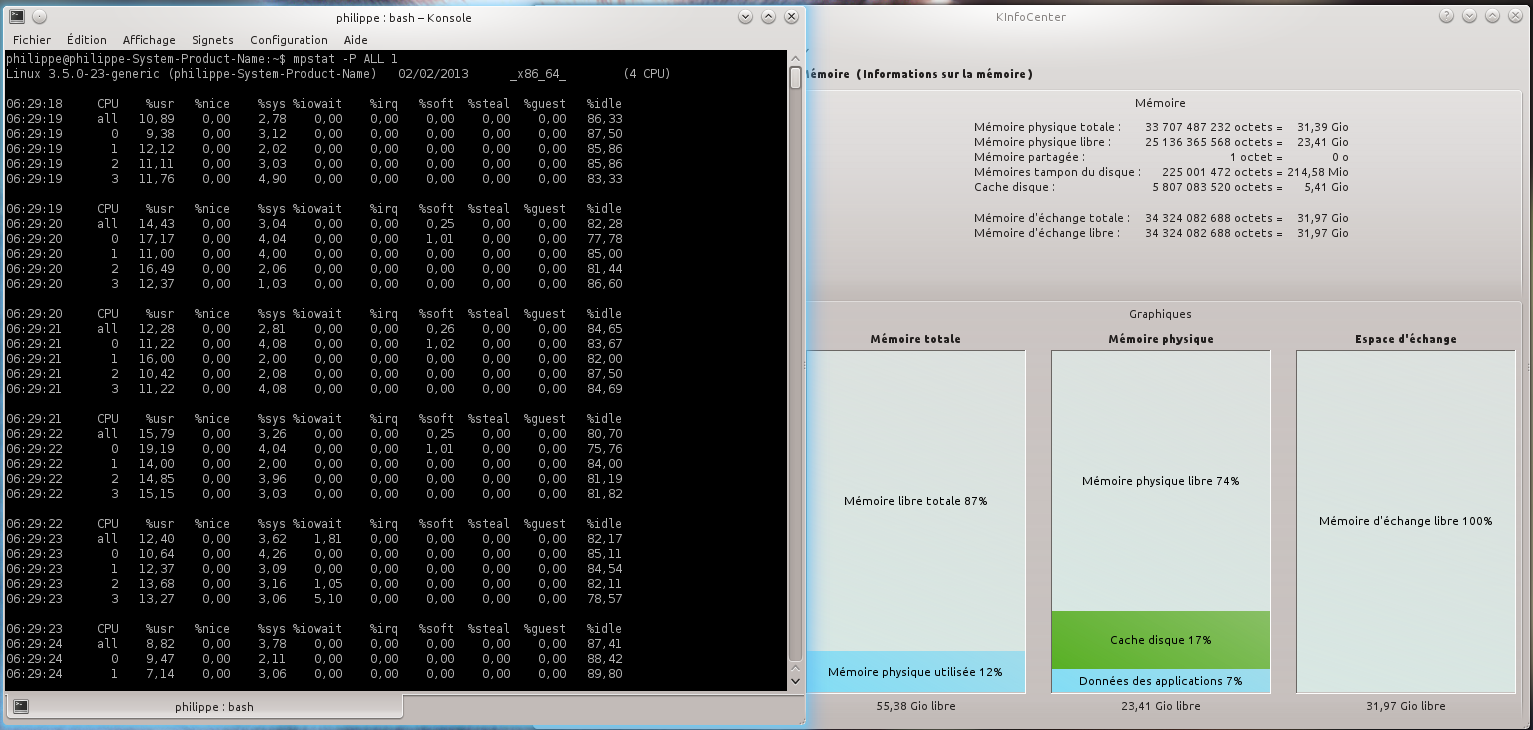This screenshot has height=730, width=1533.
Task: Click the 'Cache disque :' label in info list
Action: coord(1015,188)
